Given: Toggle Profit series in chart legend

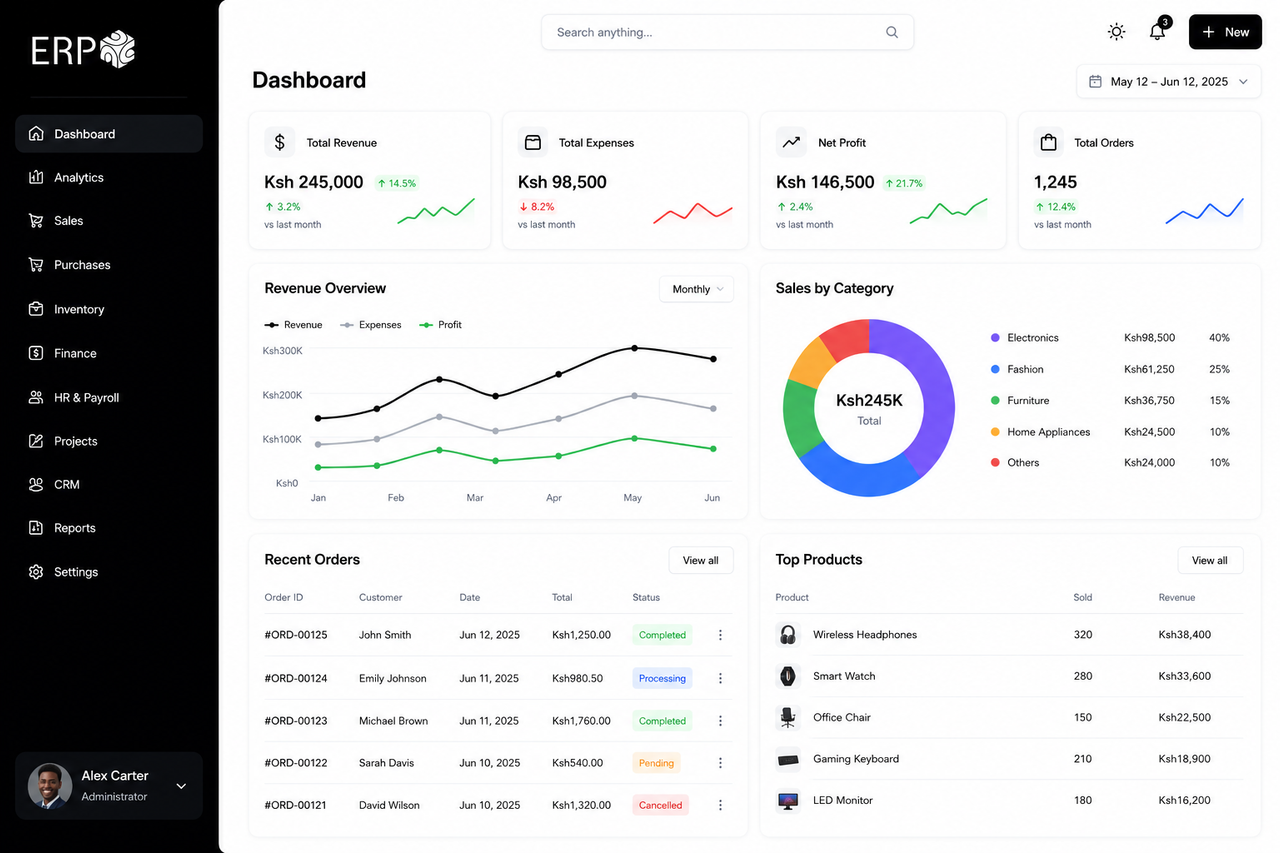Looking at the screenshot, I should click(x=440, y=325).
